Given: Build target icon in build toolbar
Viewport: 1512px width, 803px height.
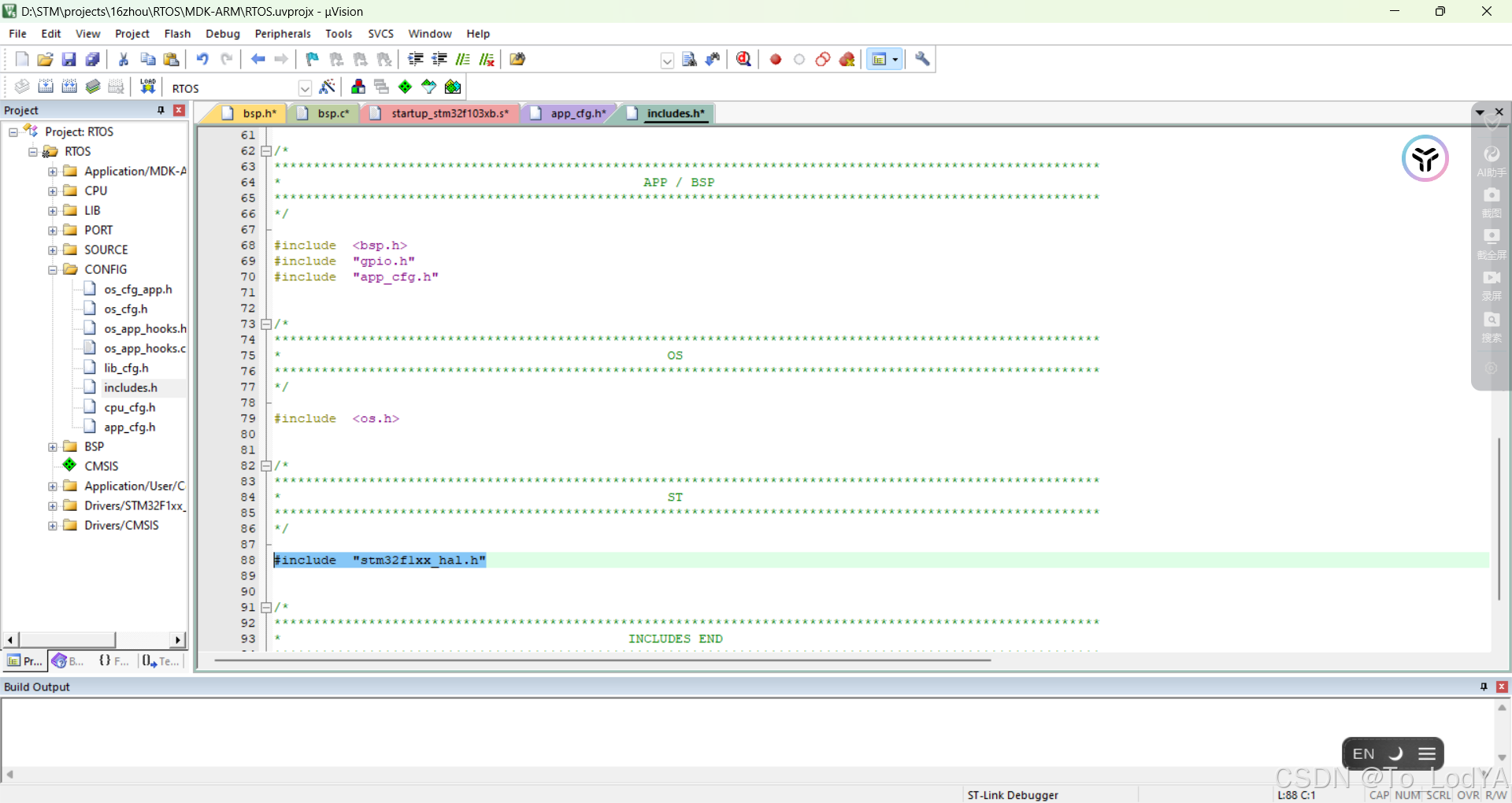Looking at the screenshot, I should (46, 87).
